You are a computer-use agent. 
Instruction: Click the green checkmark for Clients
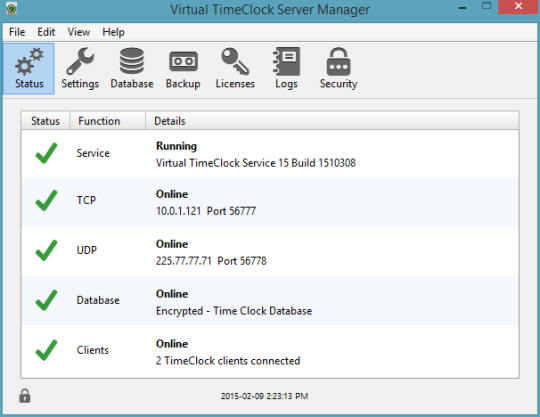(46, 350)
